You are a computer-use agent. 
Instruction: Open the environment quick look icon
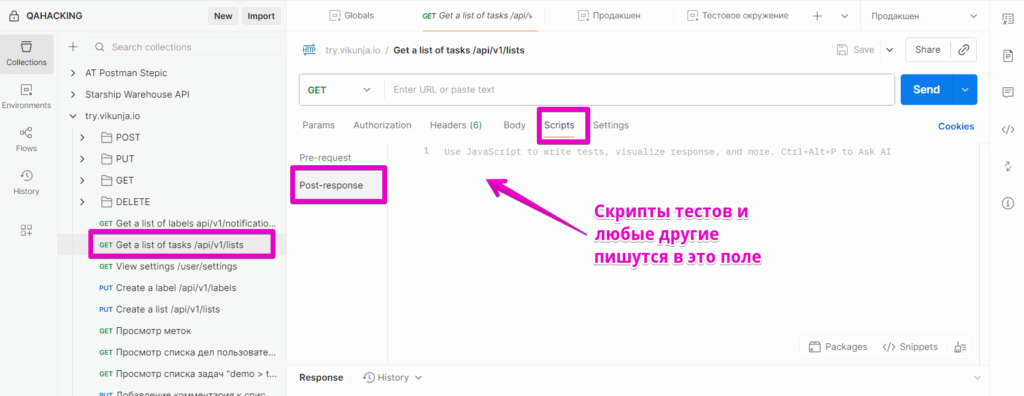pos(1008,20)
